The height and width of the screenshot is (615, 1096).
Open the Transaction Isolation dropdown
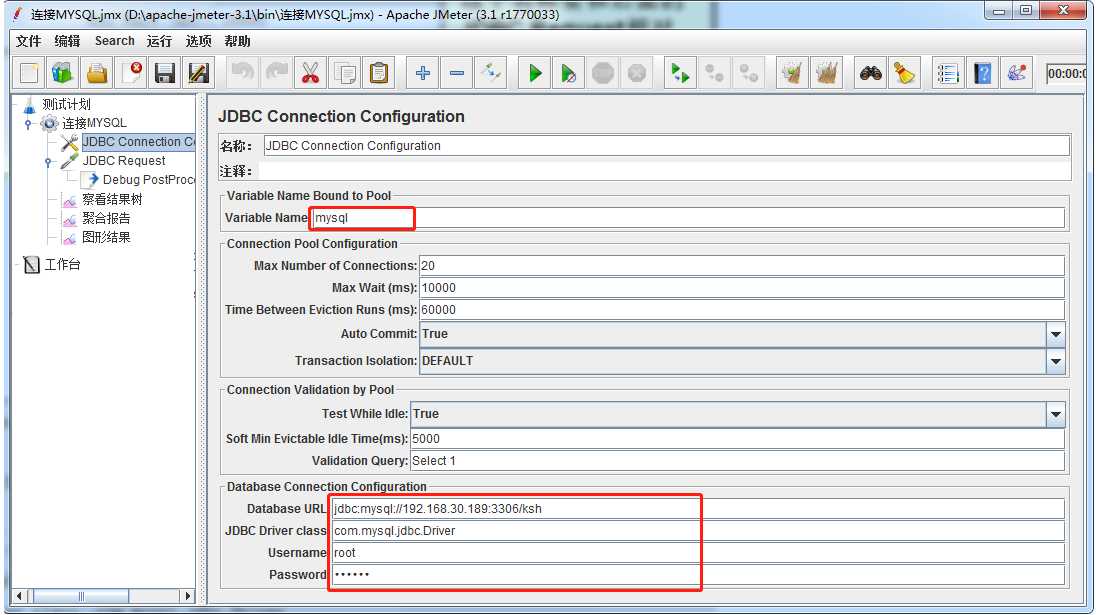1055,361
